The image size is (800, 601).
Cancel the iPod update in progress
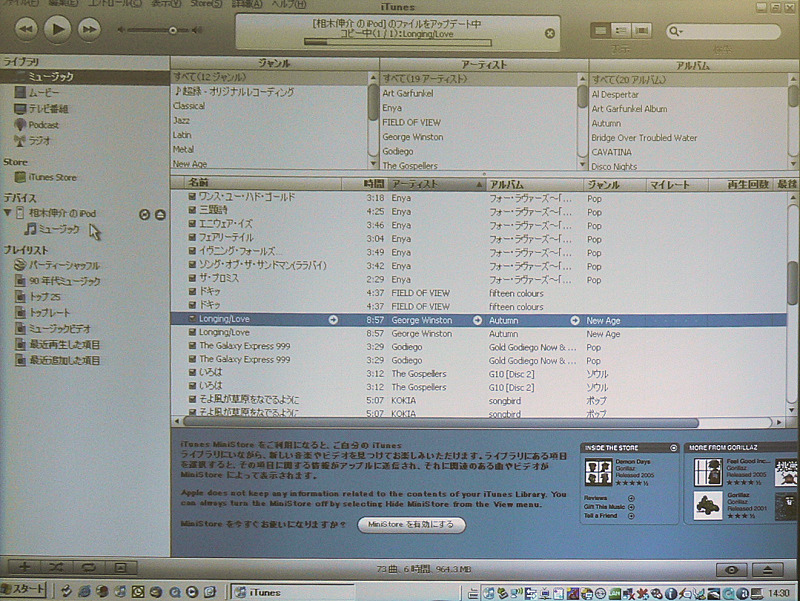tap(549, 34)
